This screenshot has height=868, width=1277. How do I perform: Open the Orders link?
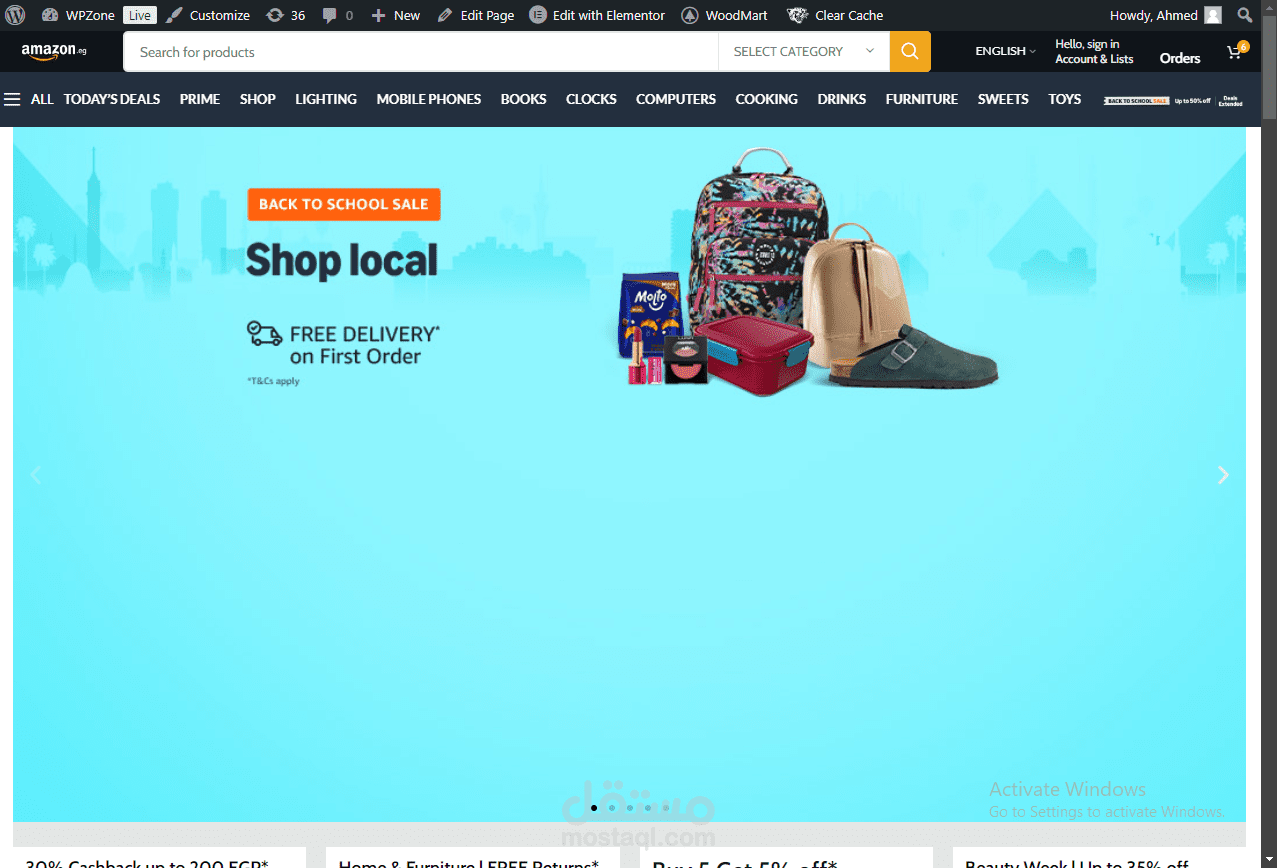[1180, 58]
